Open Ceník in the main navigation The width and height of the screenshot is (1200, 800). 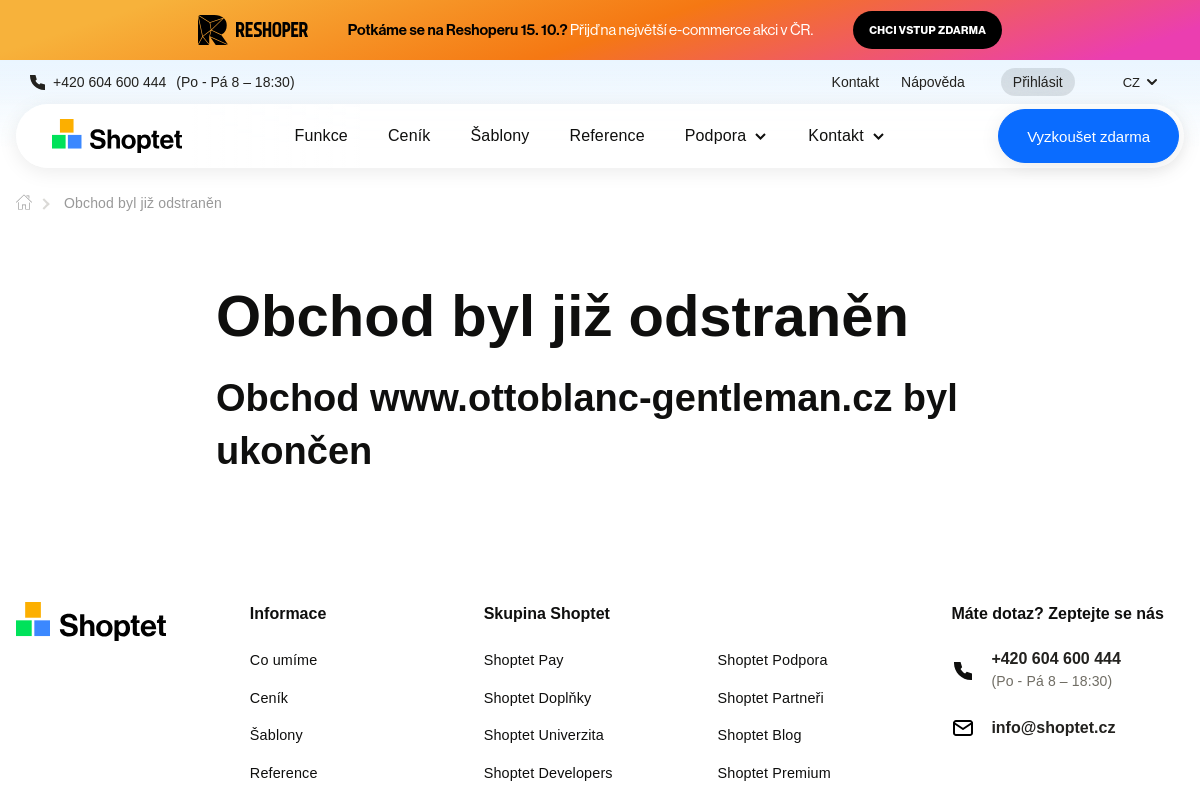click(x=409, y=136)
